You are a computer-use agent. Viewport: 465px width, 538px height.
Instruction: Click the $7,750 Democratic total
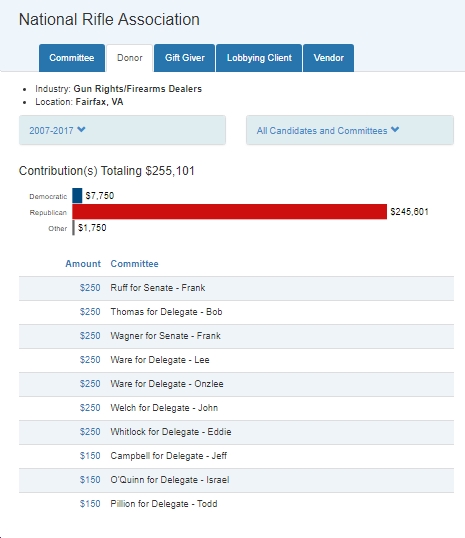pyautogui.click(x=100, y=196)
